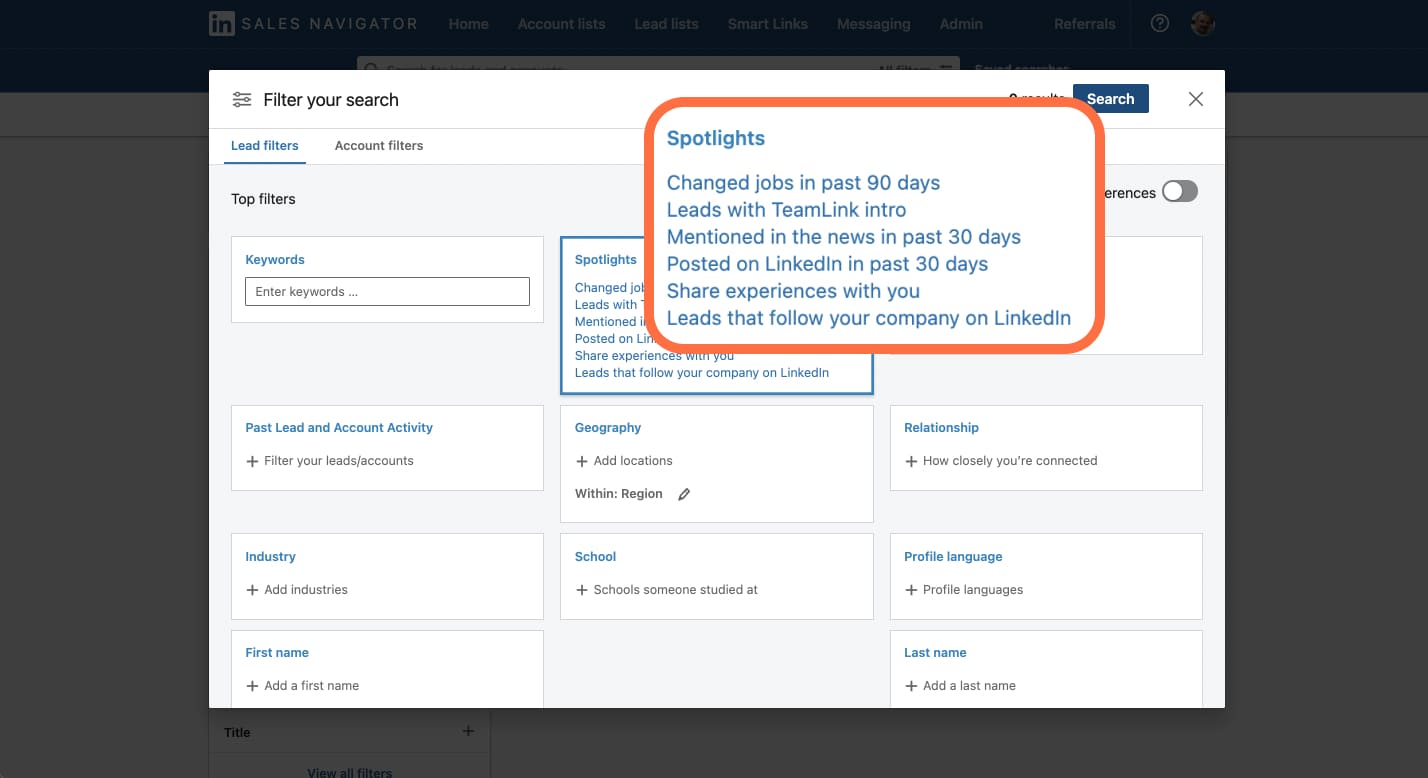The height and width of the screenshot is (778, 1428).
Task: Click the plus icon beside Add industries
Action: (x=252, y=590)
